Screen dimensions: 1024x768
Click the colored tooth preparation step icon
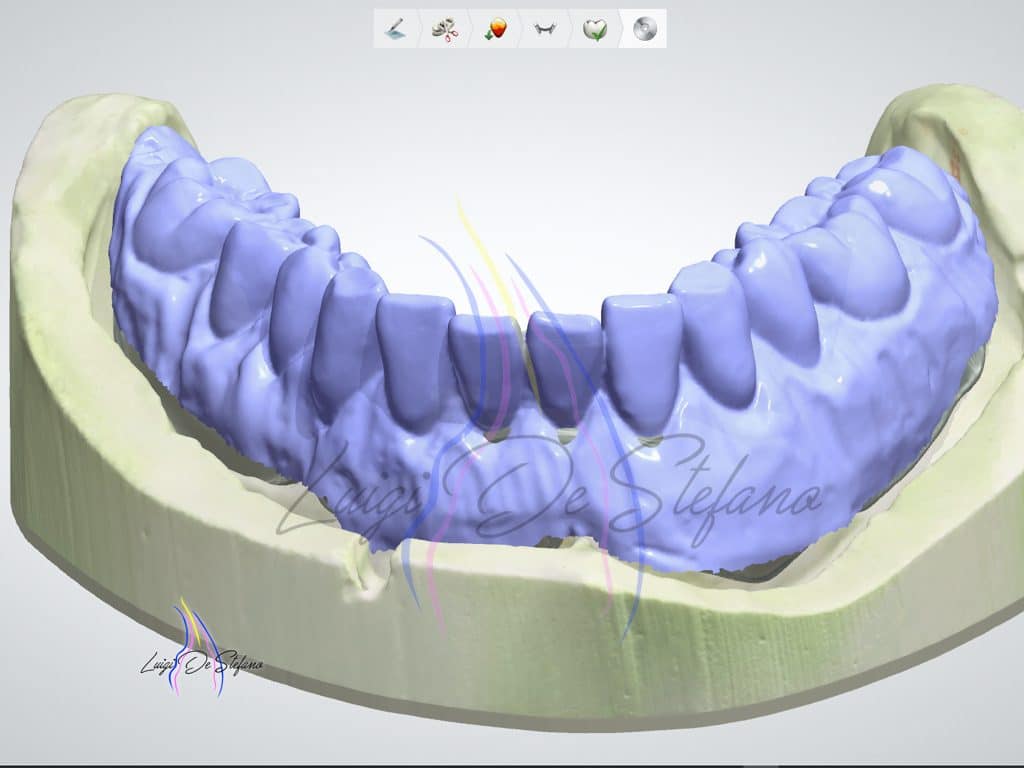[495, 29]
